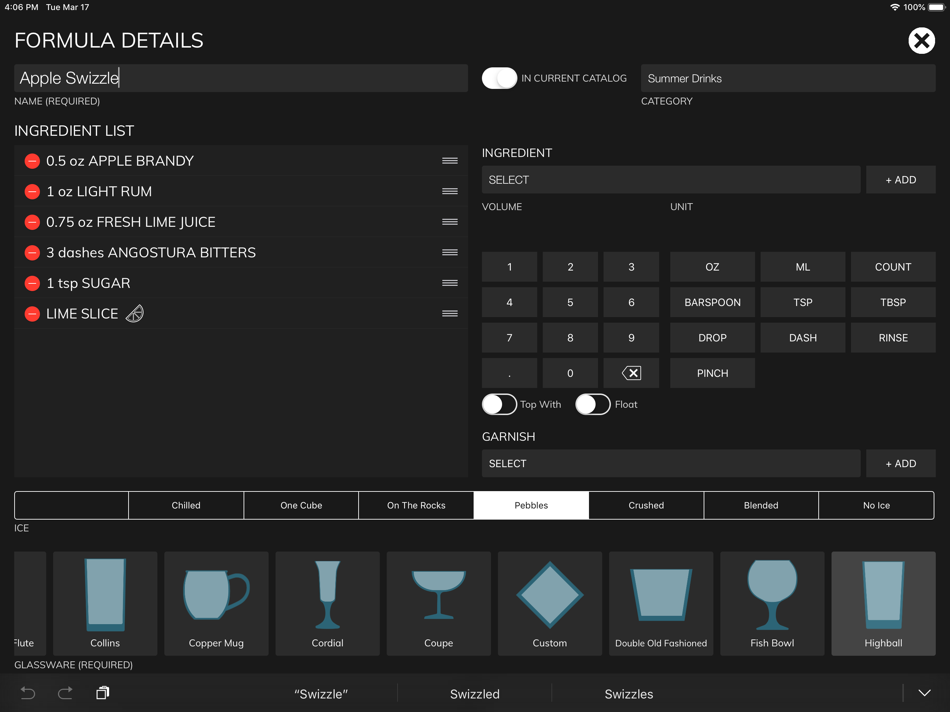Remove the Apple Brandy ingredient with red minus

[32, 161]
